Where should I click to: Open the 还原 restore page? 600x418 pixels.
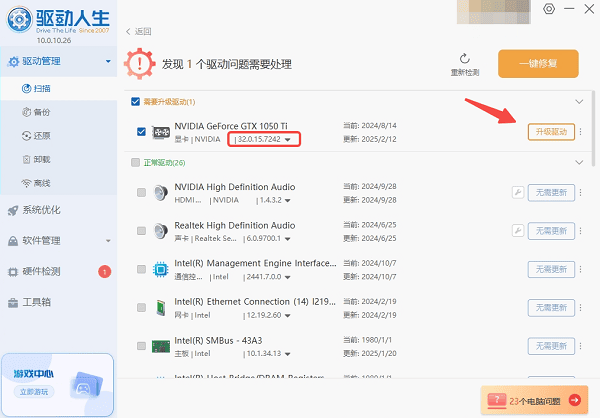(59, 136)
